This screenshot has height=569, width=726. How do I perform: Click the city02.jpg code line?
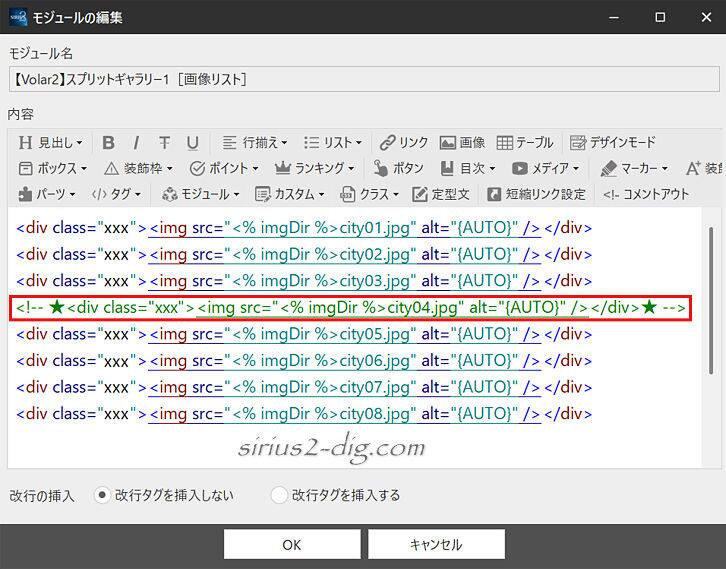(x=304, y=254)
